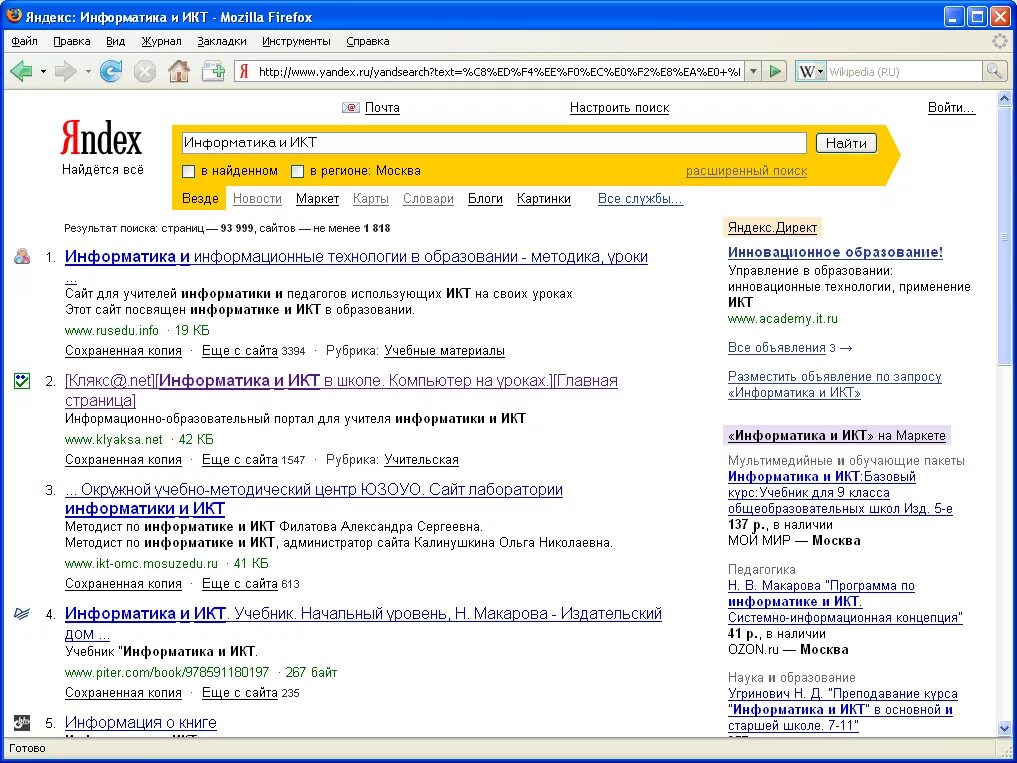Open 'Еще с сайта' for klyaksa.net result

click(x=239, y=459)
